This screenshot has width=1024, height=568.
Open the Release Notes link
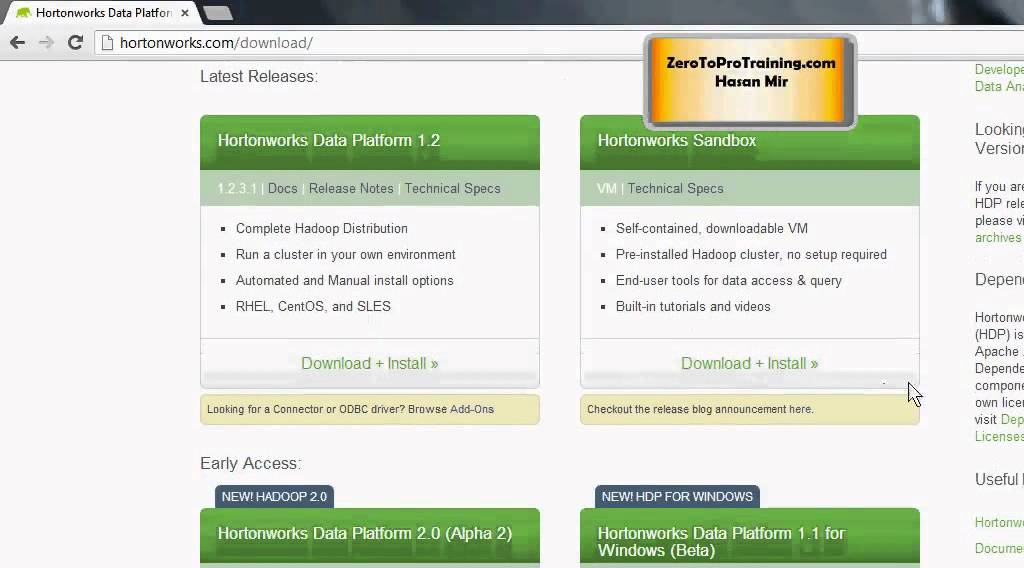(351, 189)
